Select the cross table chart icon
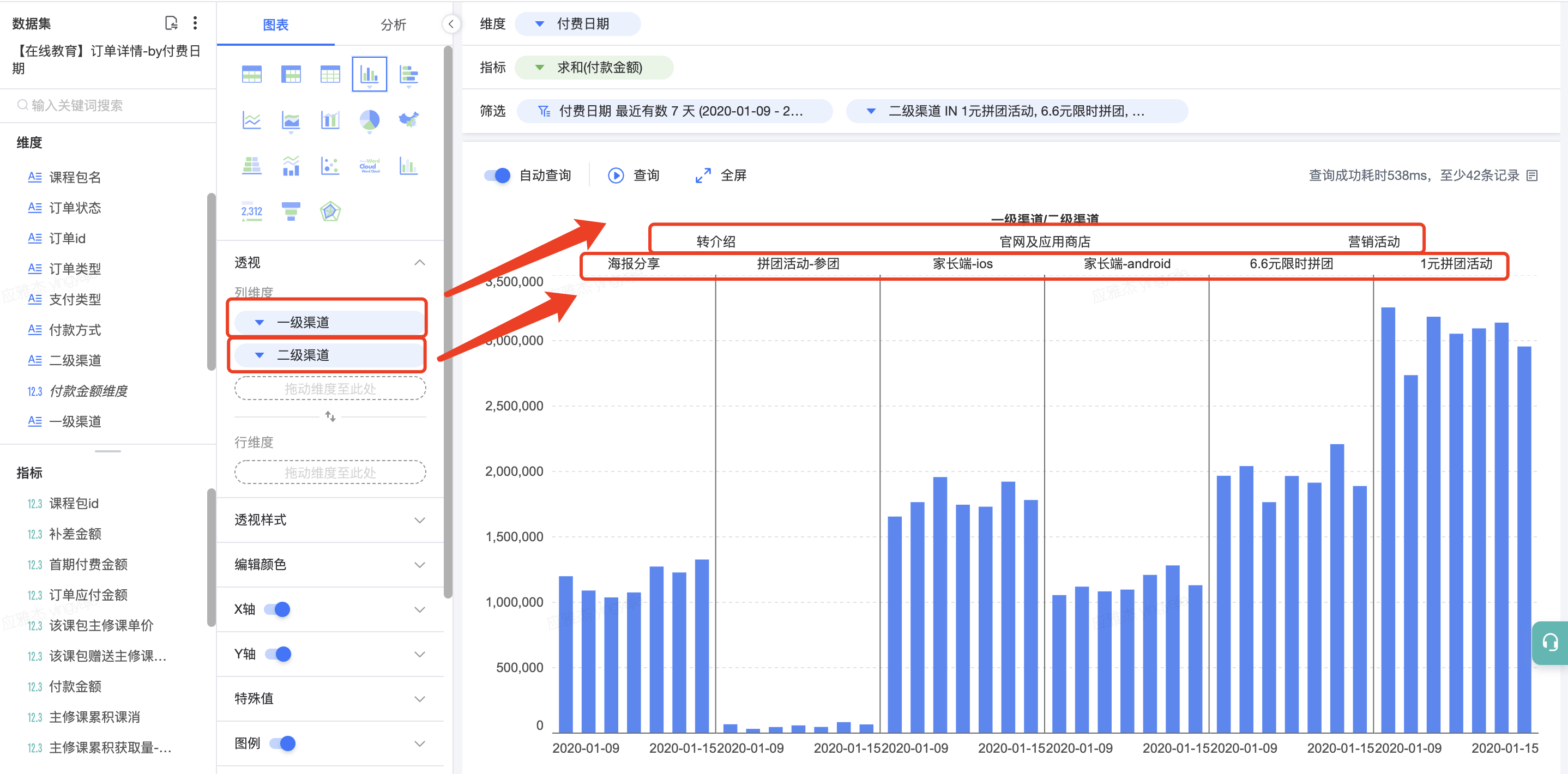This screenshot has height=774, width=1568. 291,74
